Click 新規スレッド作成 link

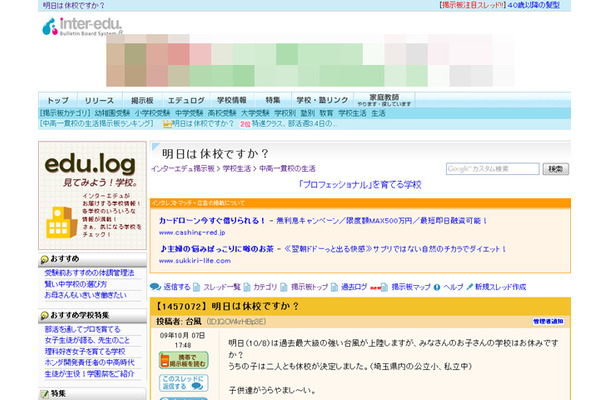pyautogui.click(x=500, y=287)
